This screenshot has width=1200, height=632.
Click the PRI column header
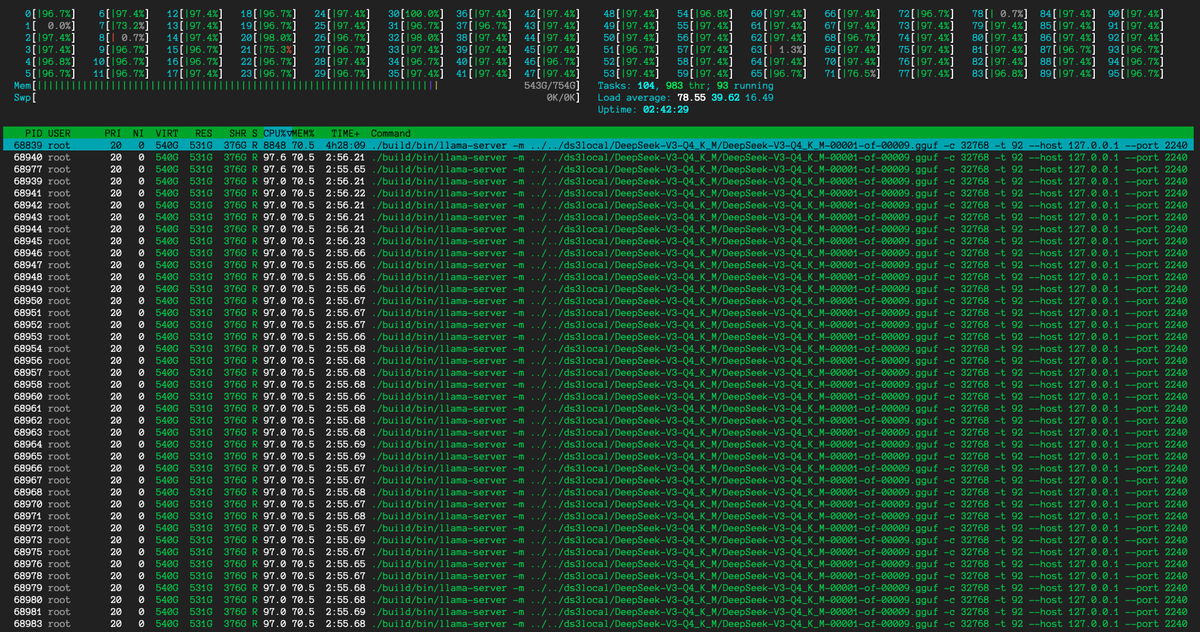(x=113, y=133)
